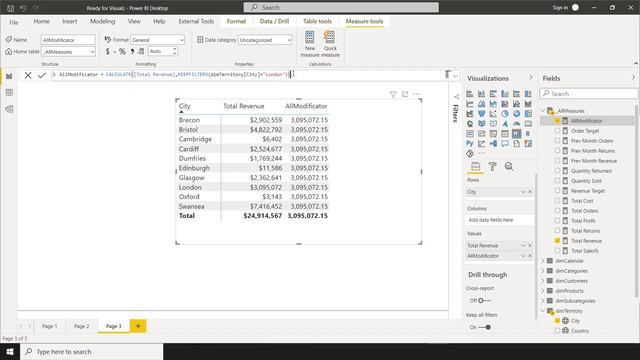Image resolution: width=640 pixels, height=360 pixels.
Task: Open the Format General dropdown
Action: [182, 40]
